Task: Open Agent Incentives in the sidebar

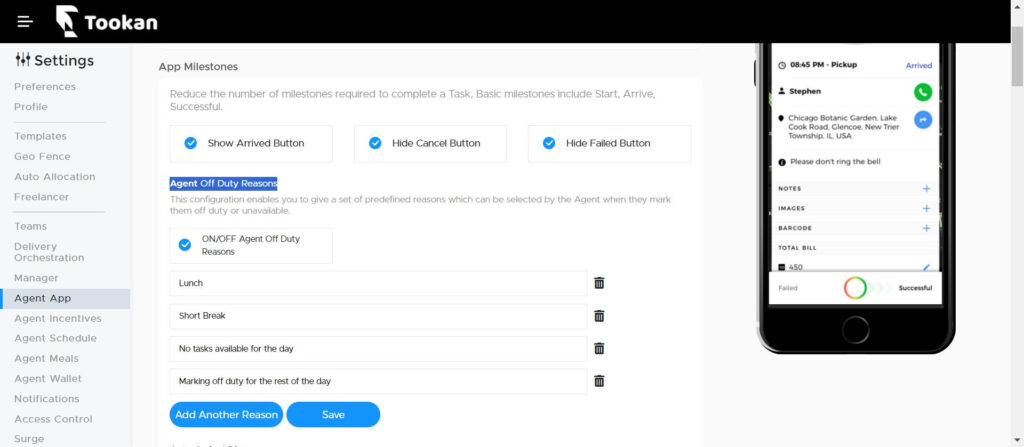Action: click(x=58, y=318)
